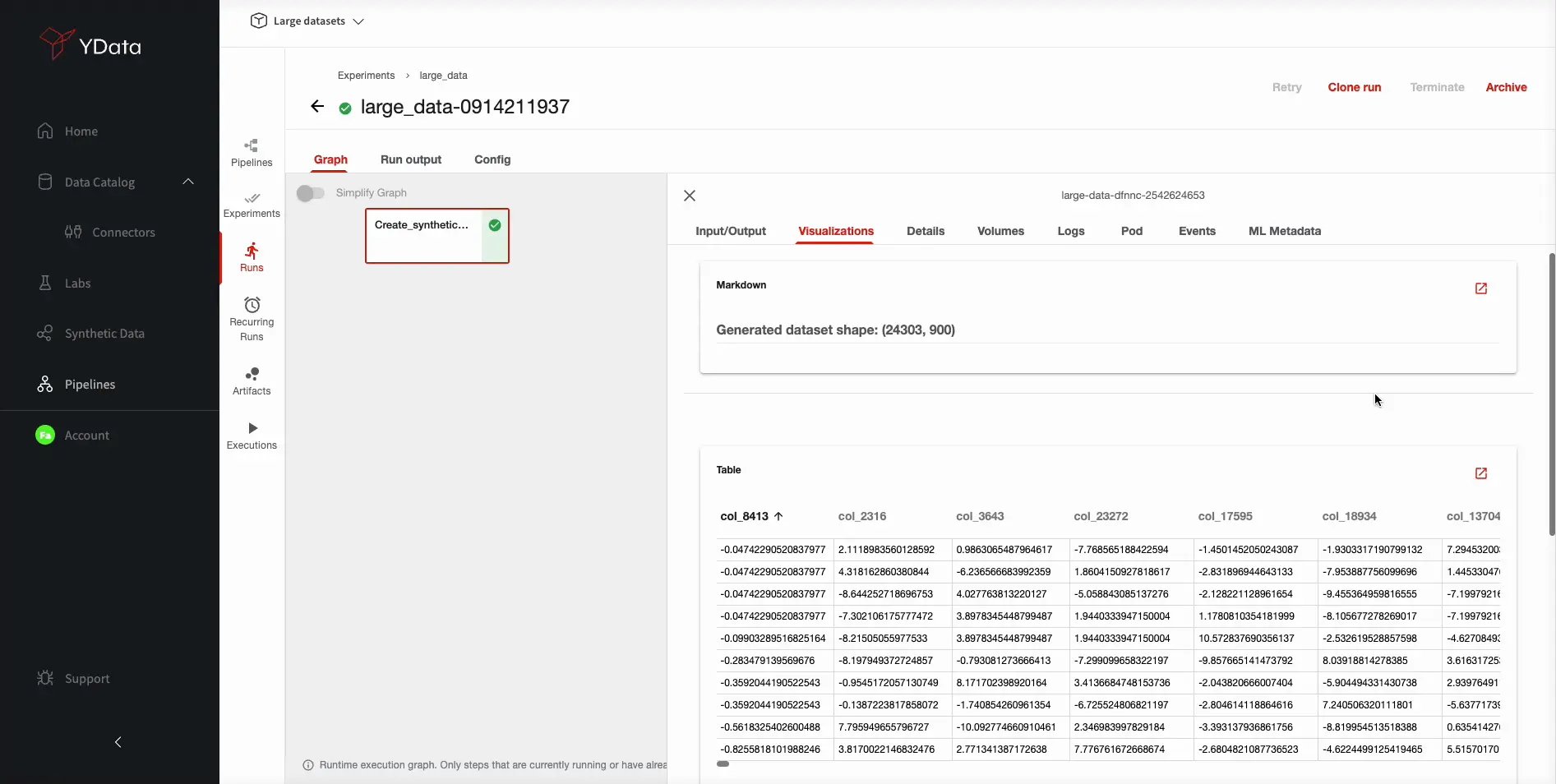Click cell 2.1118983560128592

(x=893, y=550)
